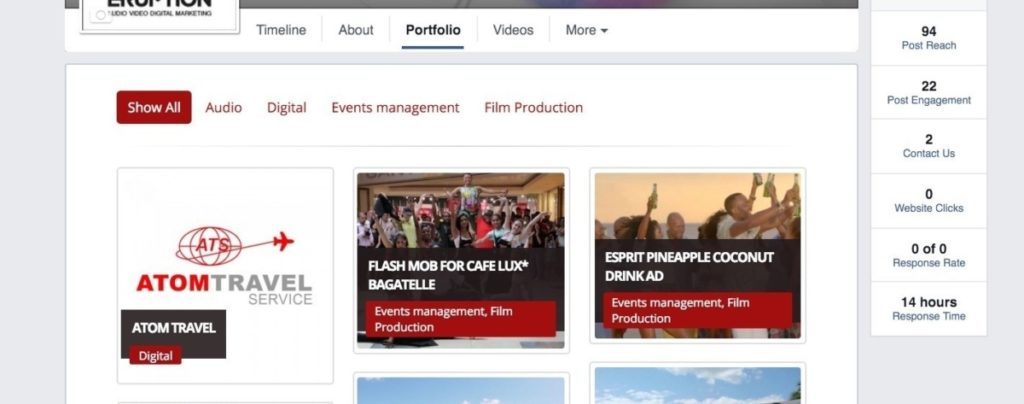View the 94 Post Reach stat
Image resolution: width=1024 pixels, height=404 pixels.
click(x=929, y=38)
